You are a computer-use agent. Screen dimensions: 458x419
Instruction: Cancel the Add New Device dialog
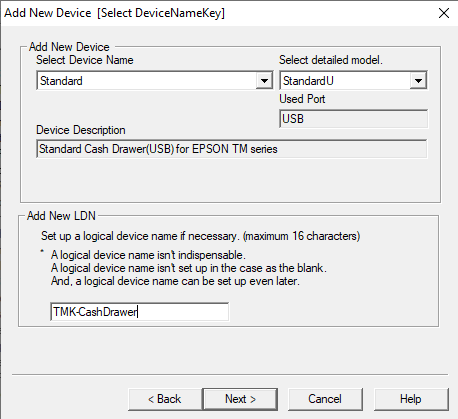point(325,399)
